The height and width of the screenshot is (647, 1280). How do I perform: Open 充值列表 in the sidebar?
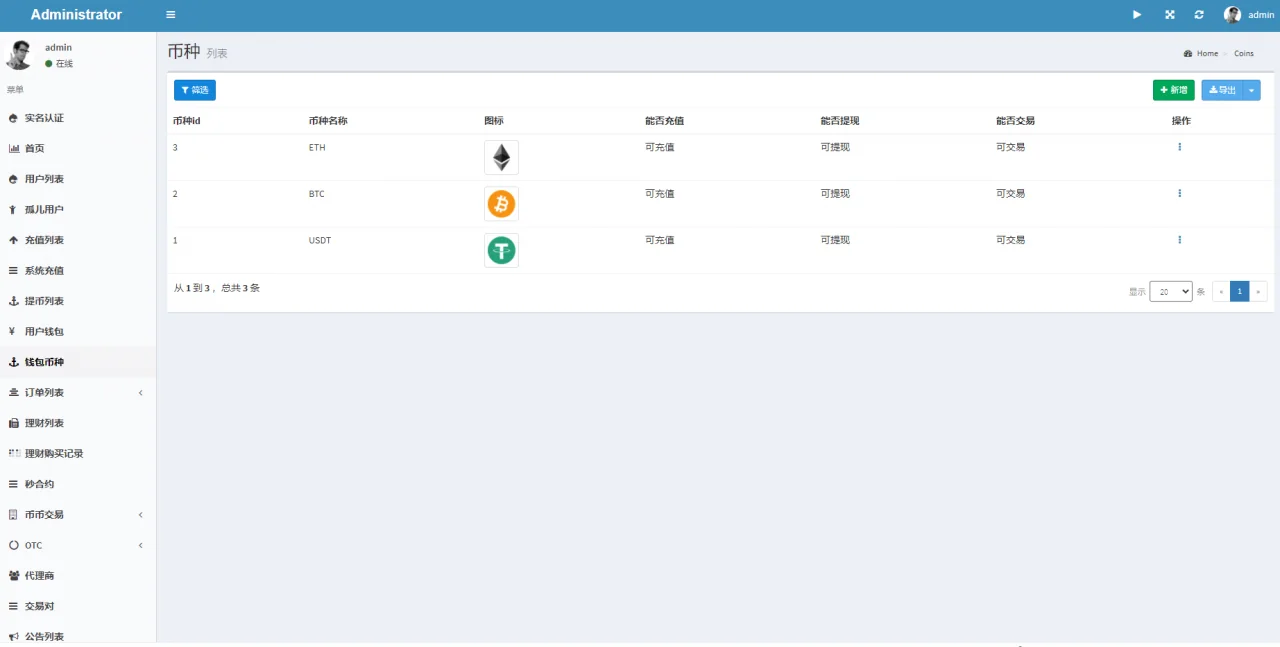click(x=44, y=240)
